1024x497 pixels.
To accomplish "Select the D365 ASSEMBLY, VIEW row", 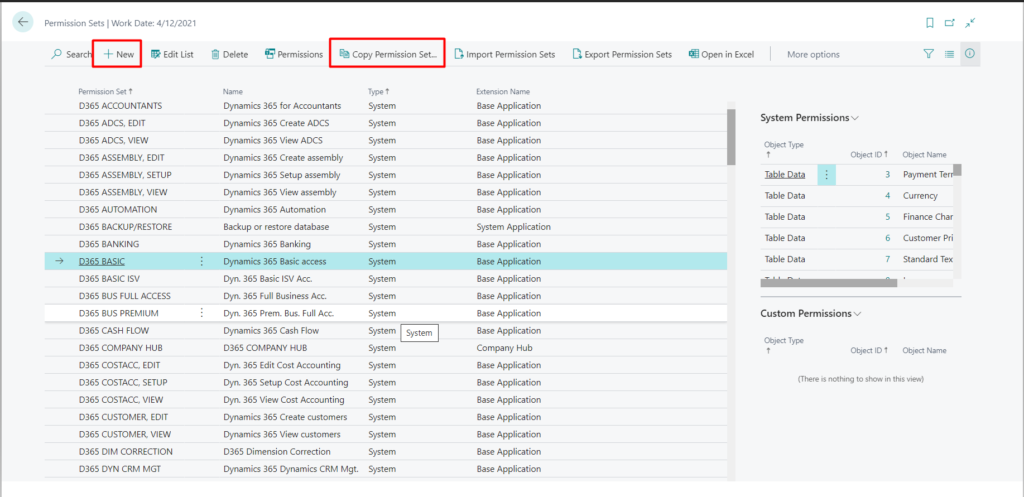I will [385, 192].
